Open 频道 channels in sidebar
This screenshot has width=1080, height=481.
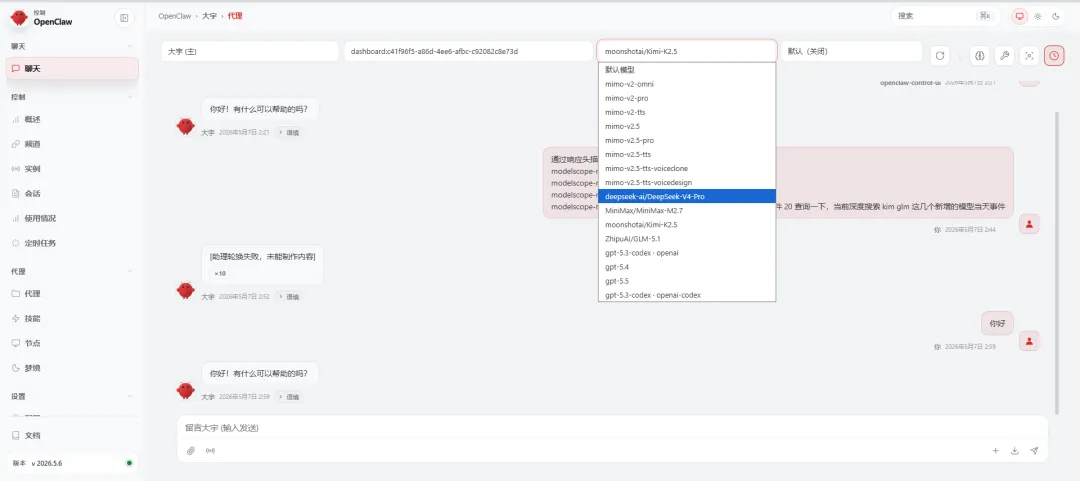(72, 144)
